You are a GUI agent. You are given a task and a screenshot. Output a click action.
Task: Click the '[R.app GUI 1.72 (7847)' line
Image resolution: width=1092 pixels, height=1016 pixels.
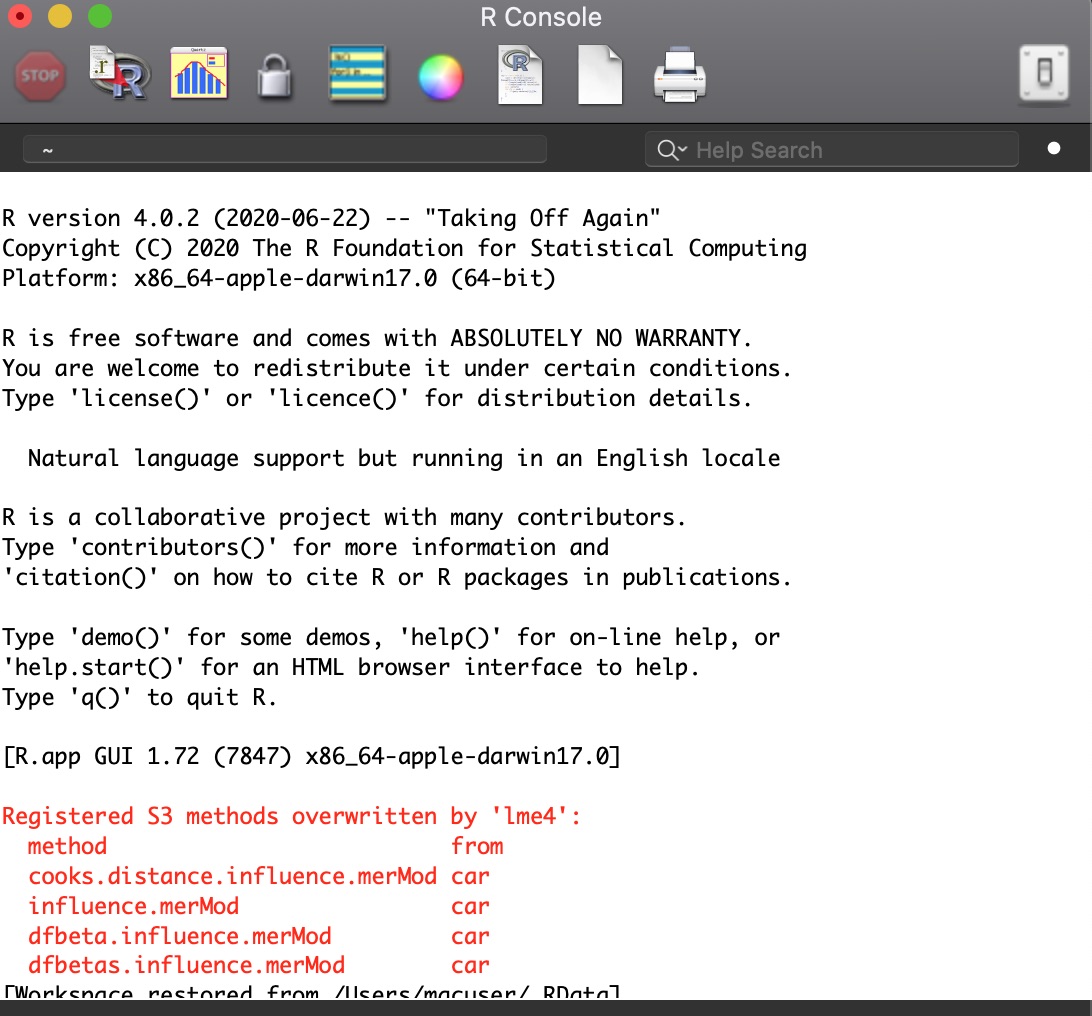point(311,756)
